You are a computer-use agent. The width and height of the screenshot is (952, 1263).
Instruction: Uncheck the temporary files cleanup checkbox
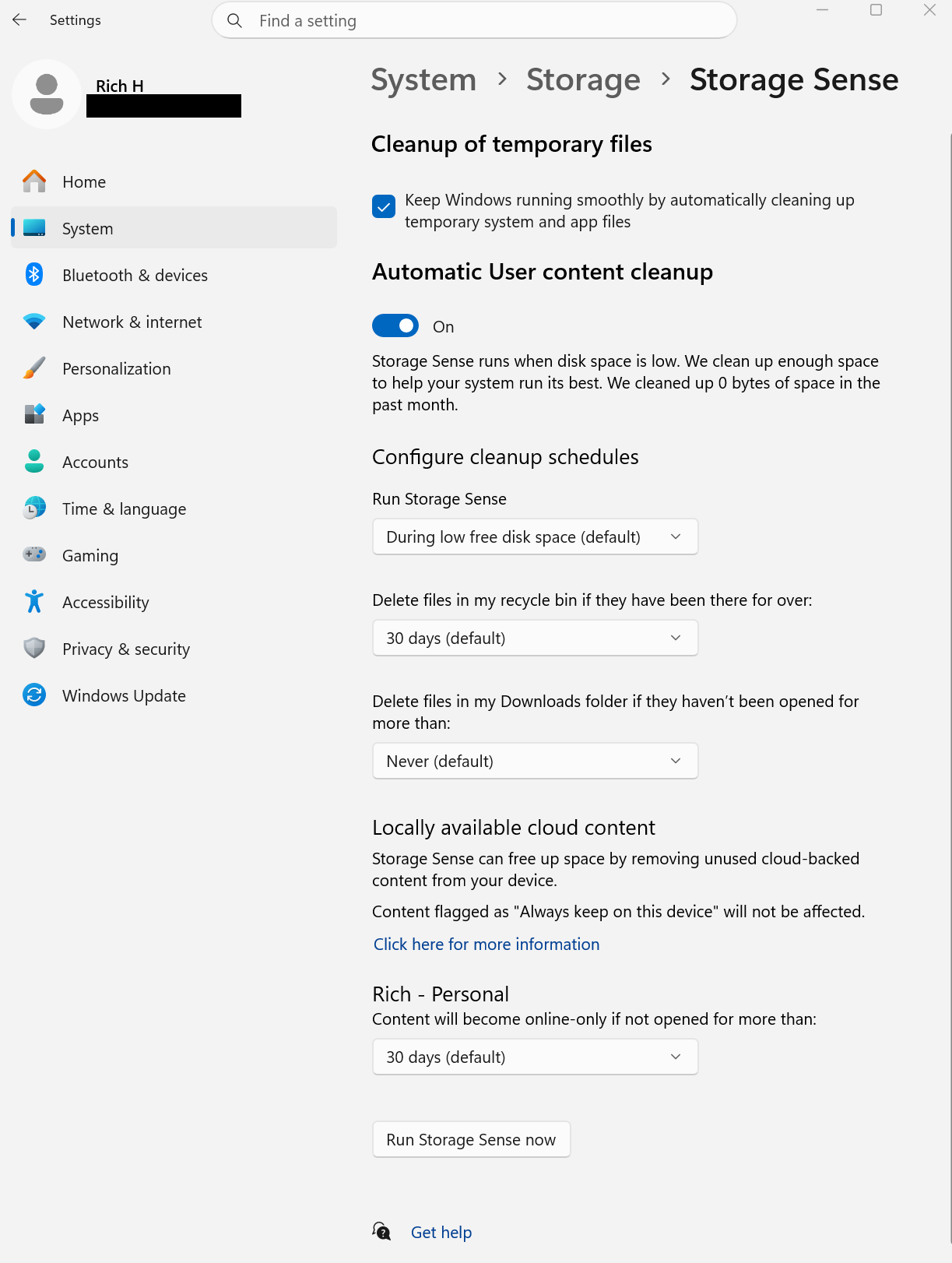384,207
